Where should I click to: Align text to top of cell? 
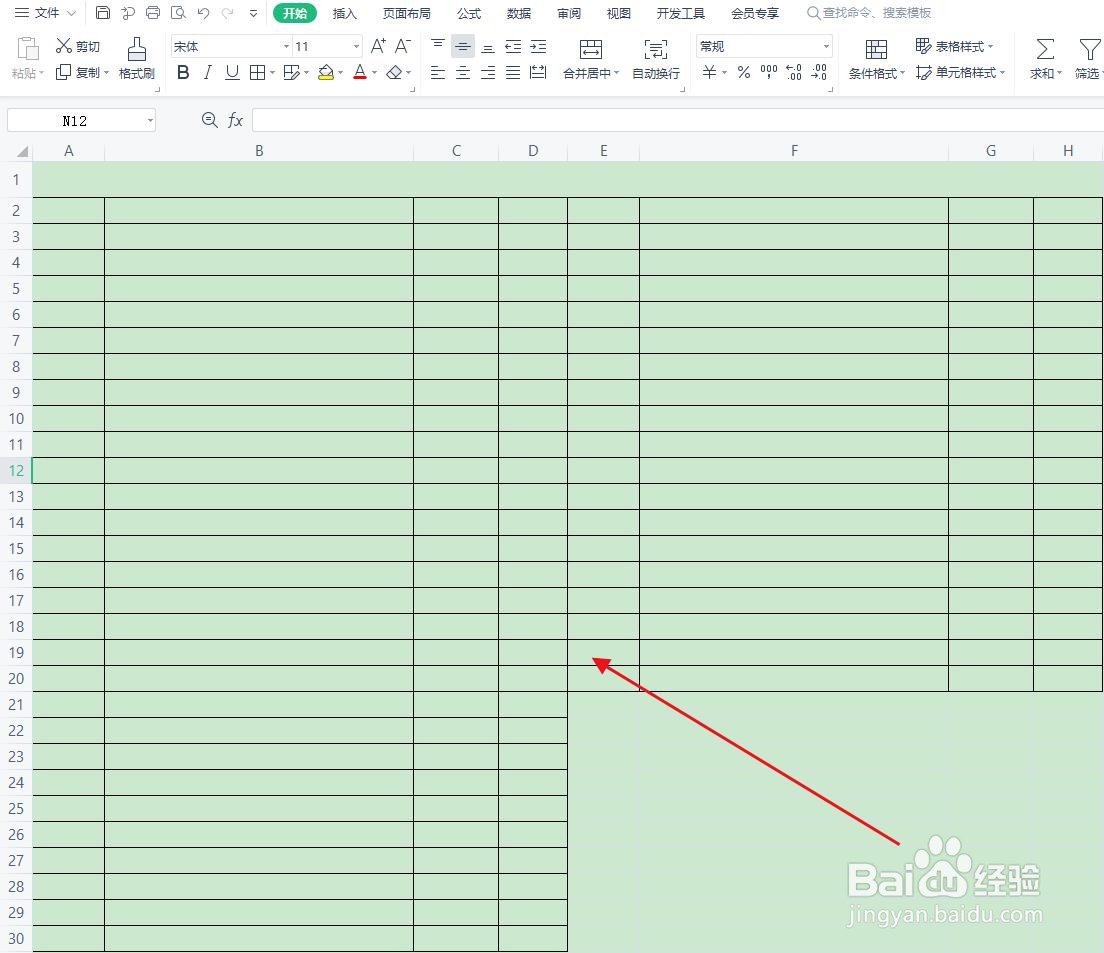click(x=437, y=46)
